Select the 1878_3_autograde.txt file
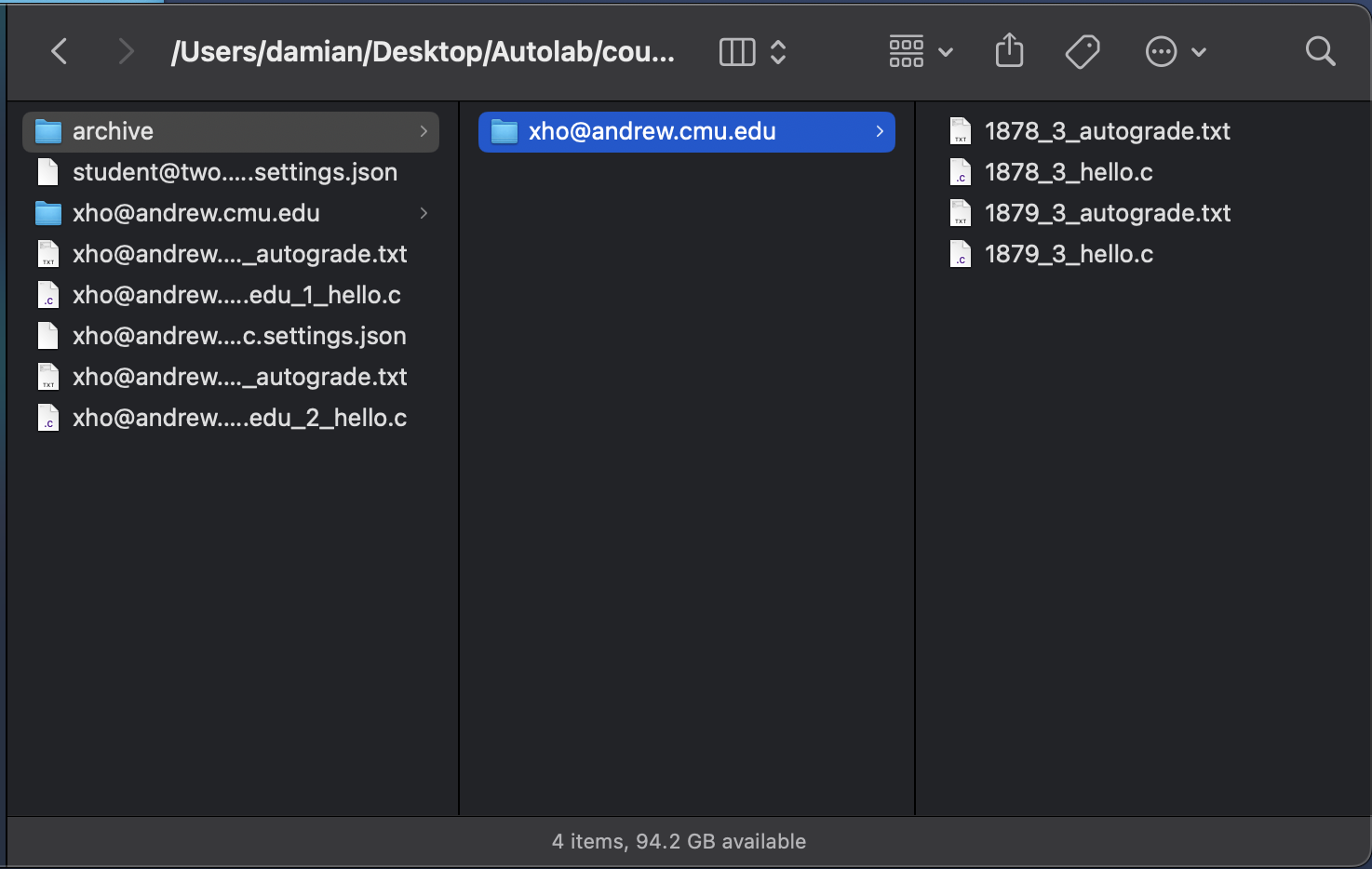1372x869 pixels. (x=1107, y=131)
